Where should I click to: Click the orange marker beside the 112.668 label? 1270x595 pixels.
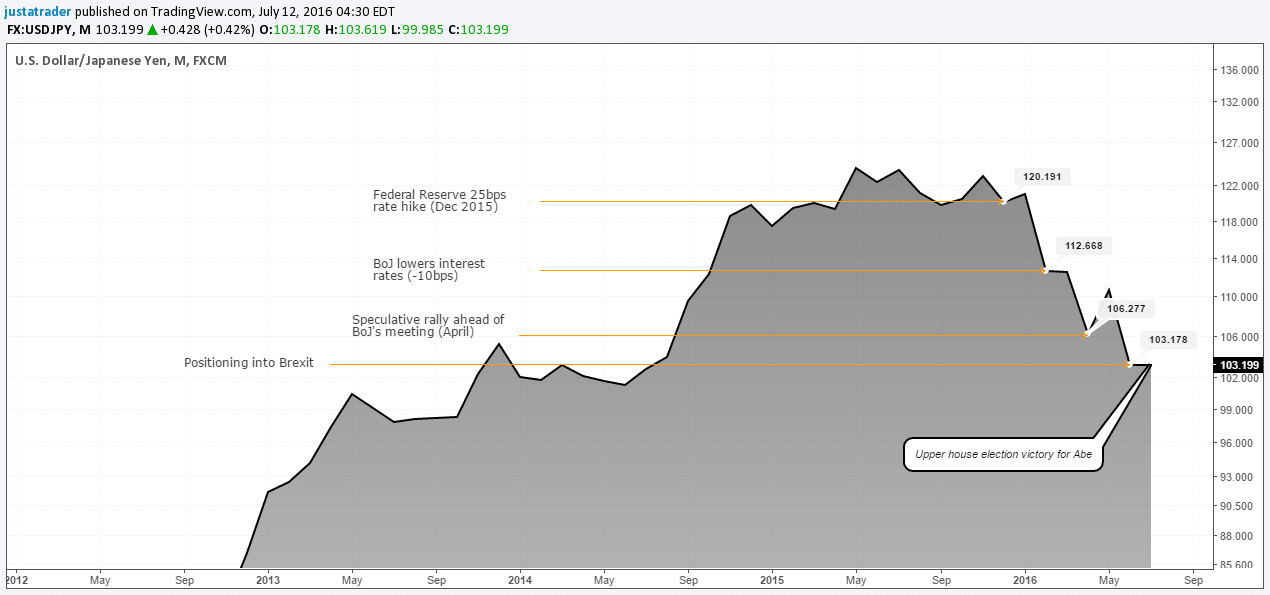click(1046, 270)
